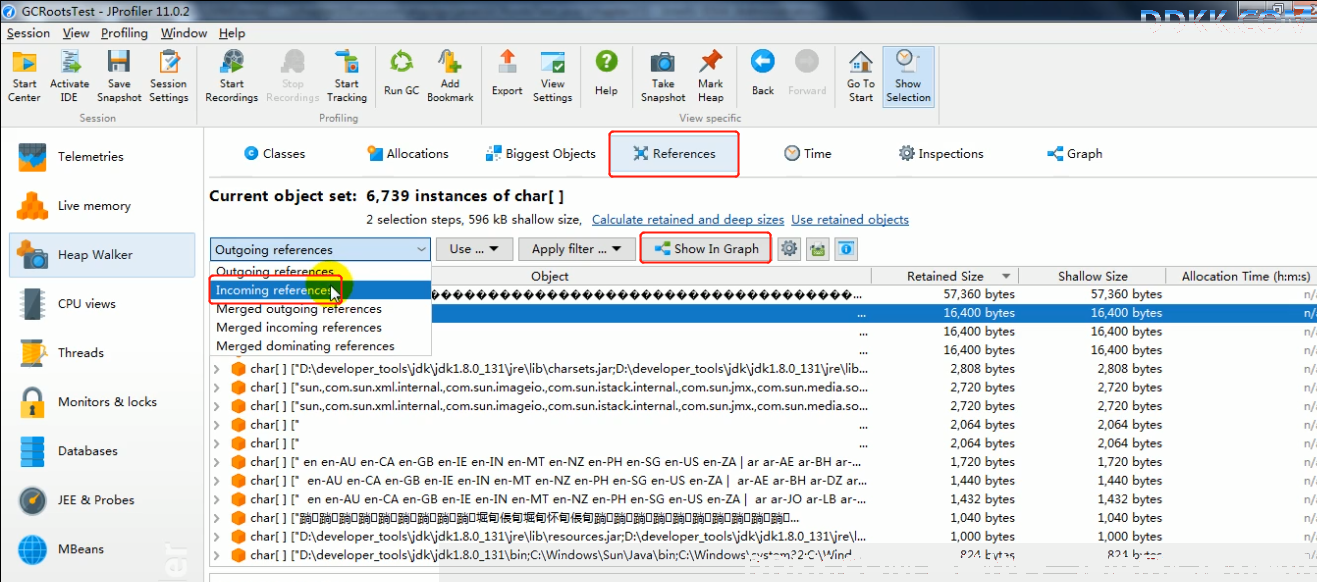The image size is (1317, 582).
Task: Open Session Settings from the toolbar
Action: tap(169, 76)
